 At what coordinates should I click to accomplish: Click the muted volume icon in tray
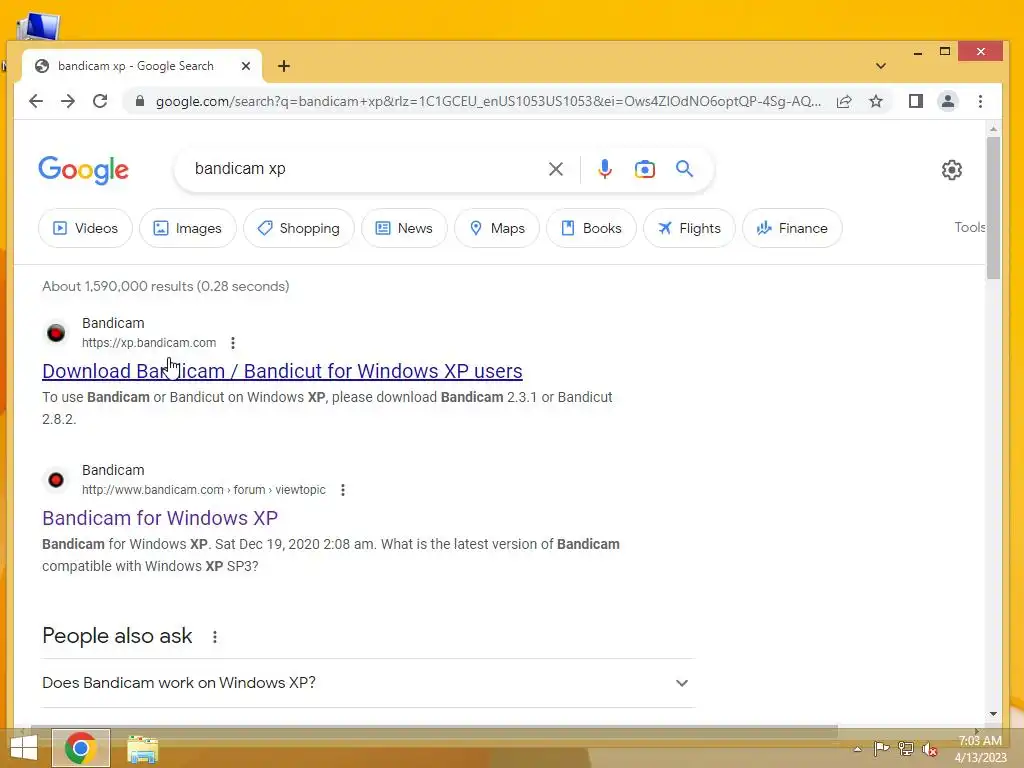coord(930,749)
